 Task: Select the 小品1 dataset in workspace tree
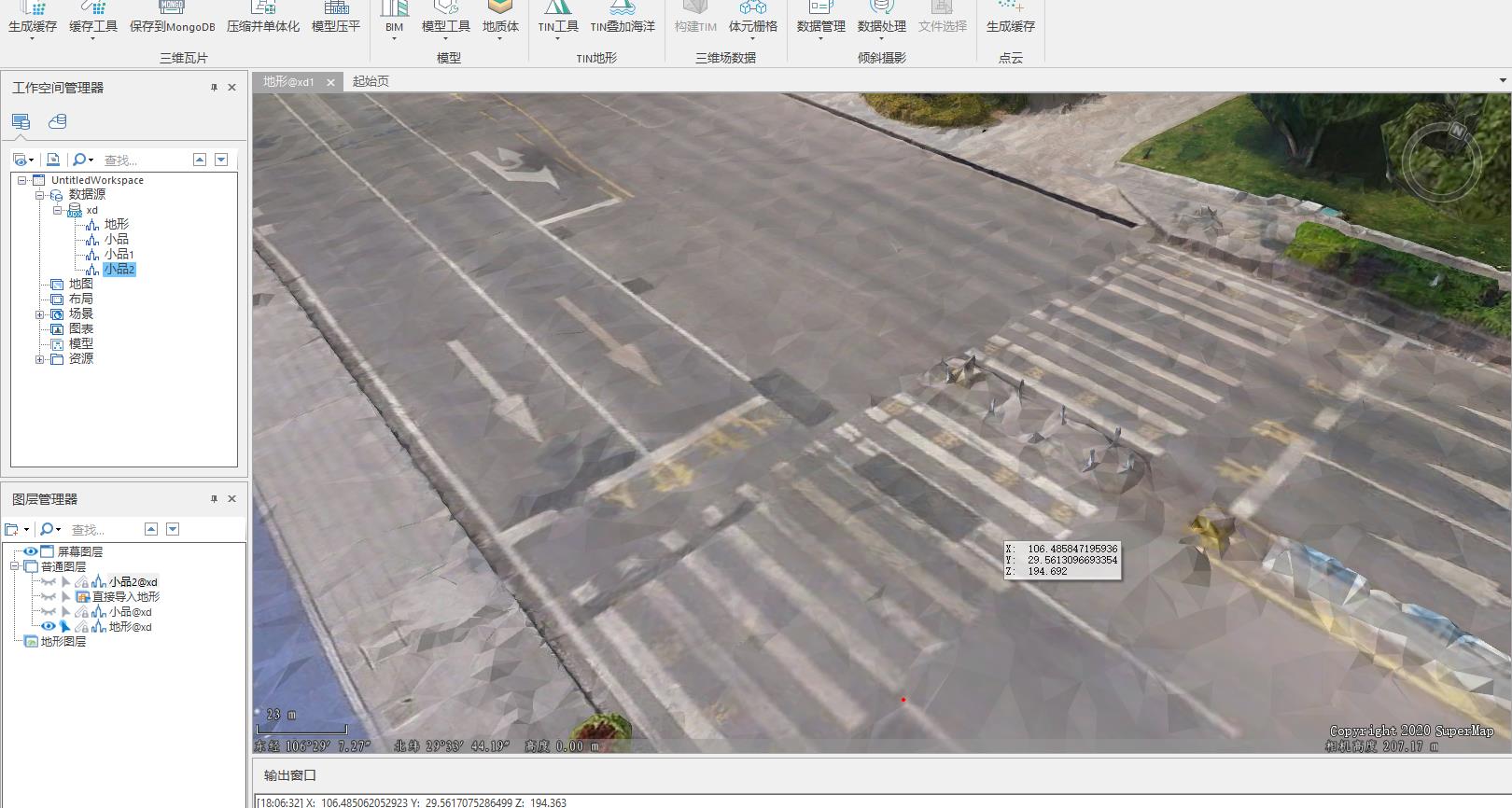point(119,255)
